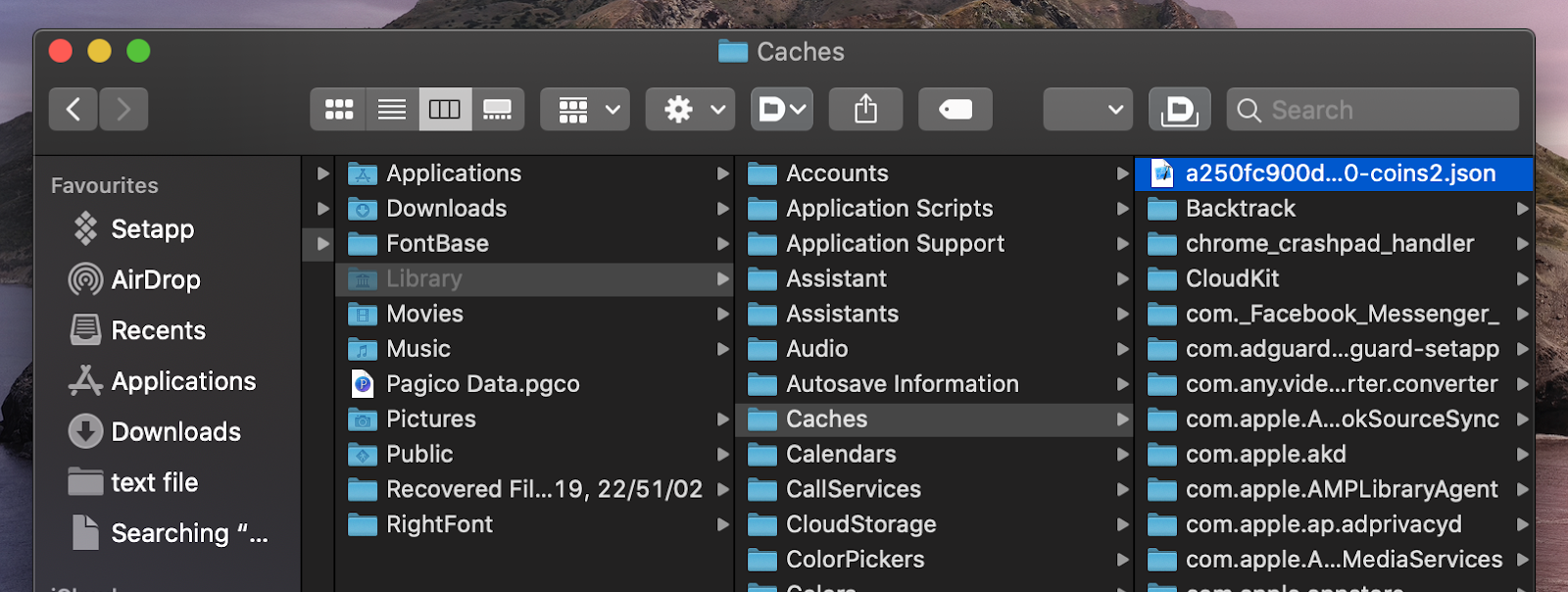This screenshot has height=592, width=1568.
Task: Select the ColorPickers folder
Action: click(x=935, y=560)
